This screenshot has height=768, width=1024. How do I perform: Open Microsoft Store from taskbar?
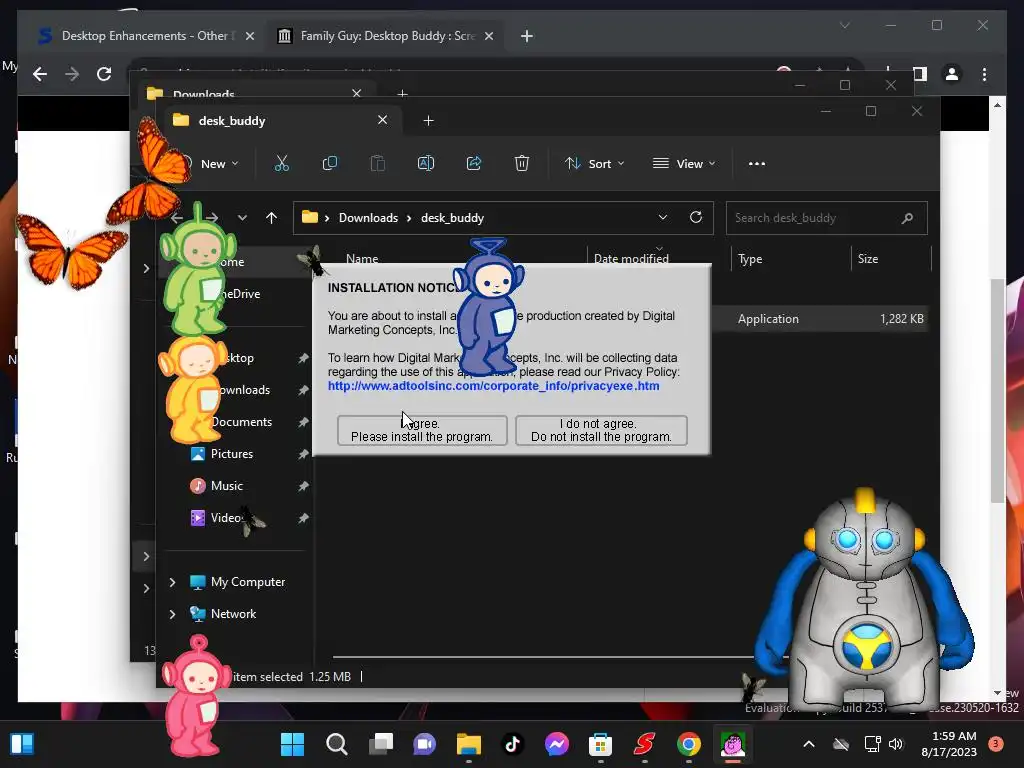coord(600,744)
